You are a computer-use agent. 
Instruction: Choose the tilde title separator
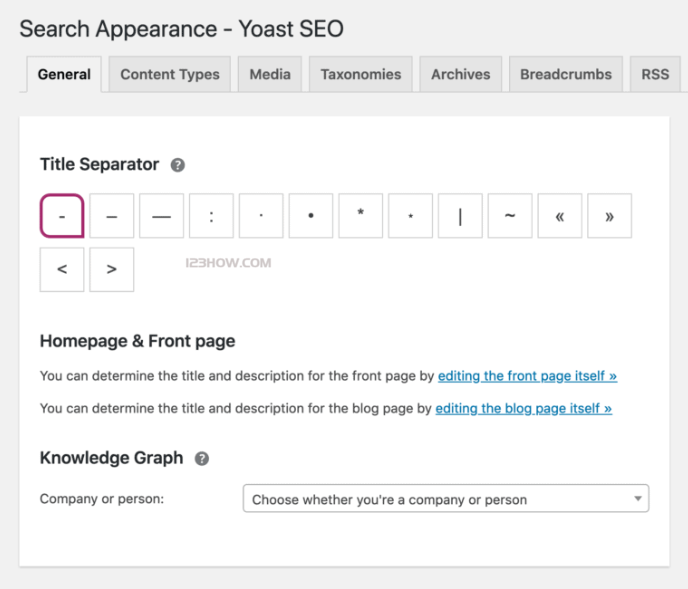point(510,216)
